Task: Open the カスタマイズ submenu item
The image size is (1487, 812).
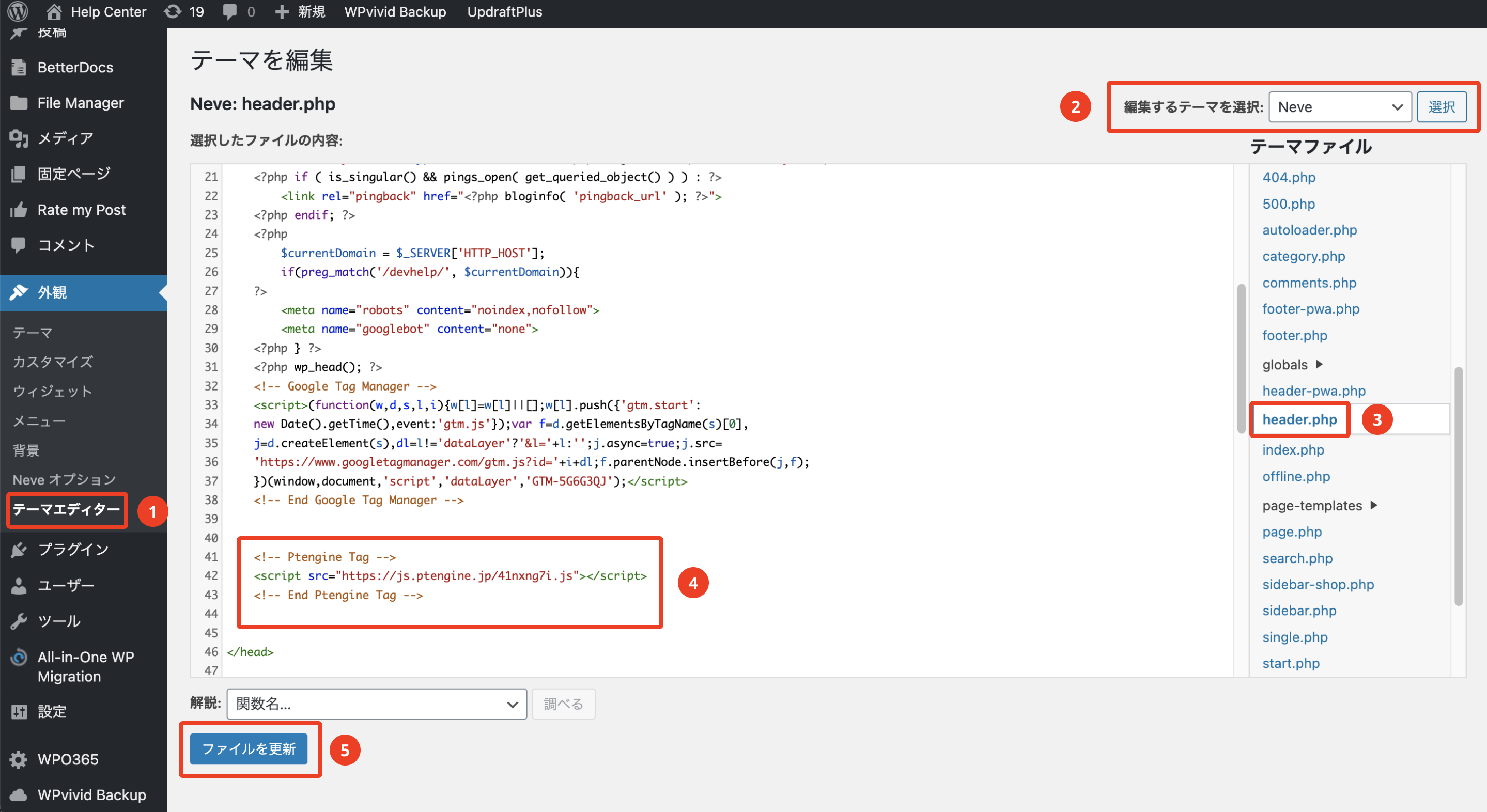Action: pyautogui.click(x=53, y=362)
